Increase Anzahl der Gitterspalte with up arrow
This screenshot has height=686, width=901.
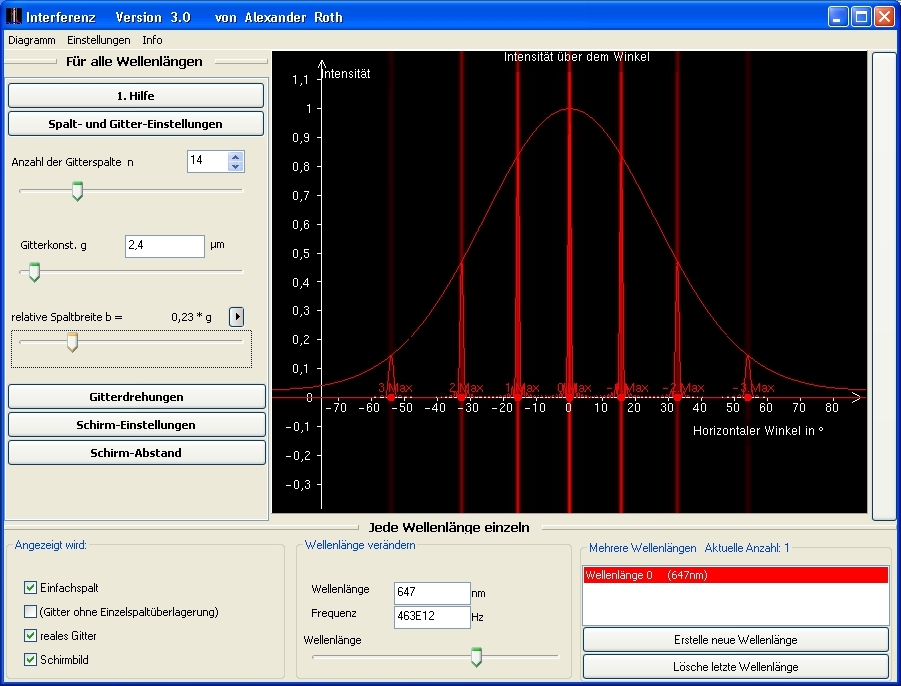(x=236, y=156)
